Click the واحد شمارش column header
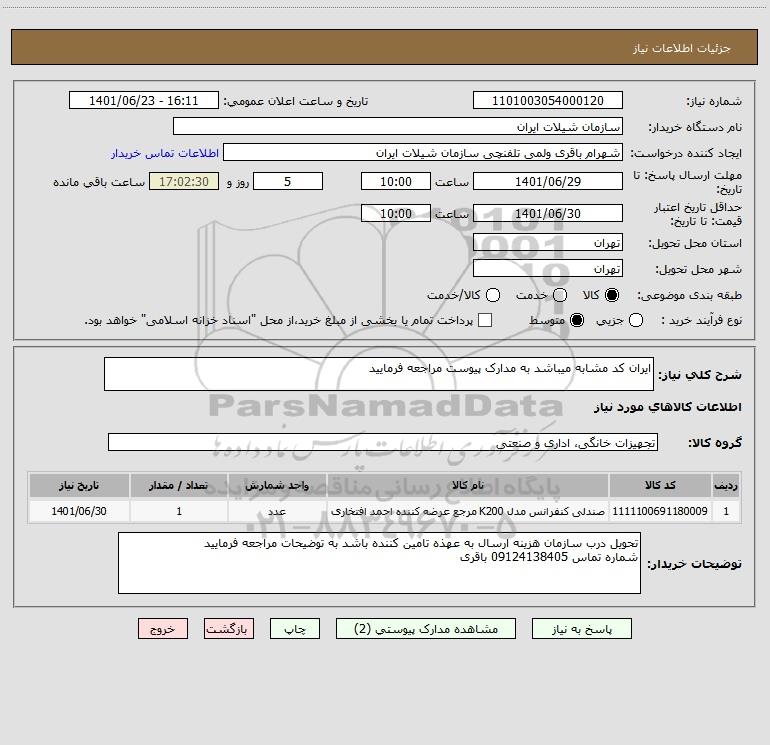This screenshot has height=745, width=770. [277, 485]
